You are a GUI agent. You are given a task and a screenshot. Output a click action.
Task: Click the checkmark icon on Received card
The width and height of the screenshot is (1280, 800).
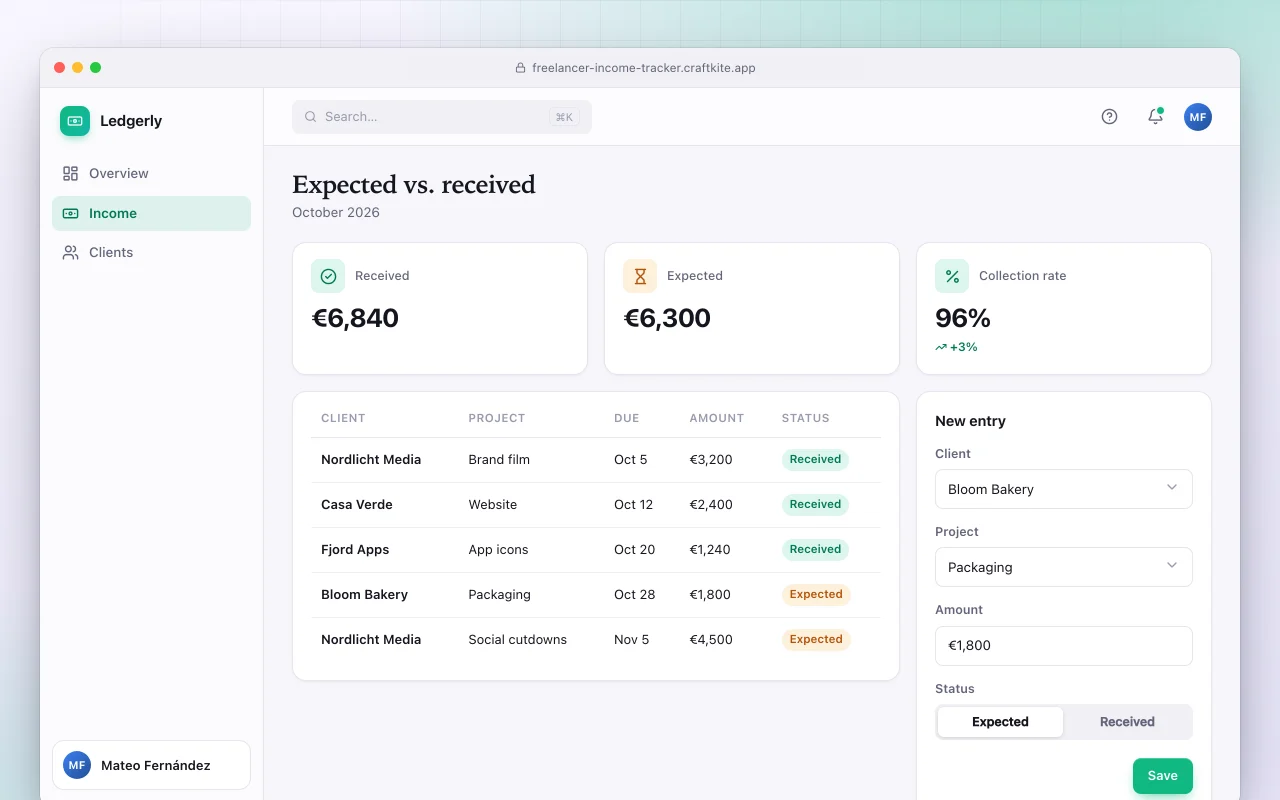328,276
